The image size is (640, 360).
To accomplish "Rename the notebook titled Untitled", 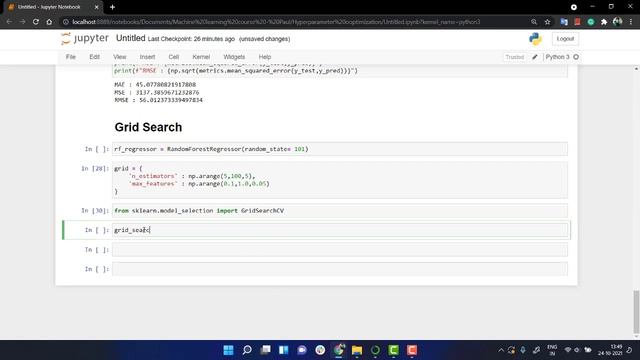I will coord(131,38).
